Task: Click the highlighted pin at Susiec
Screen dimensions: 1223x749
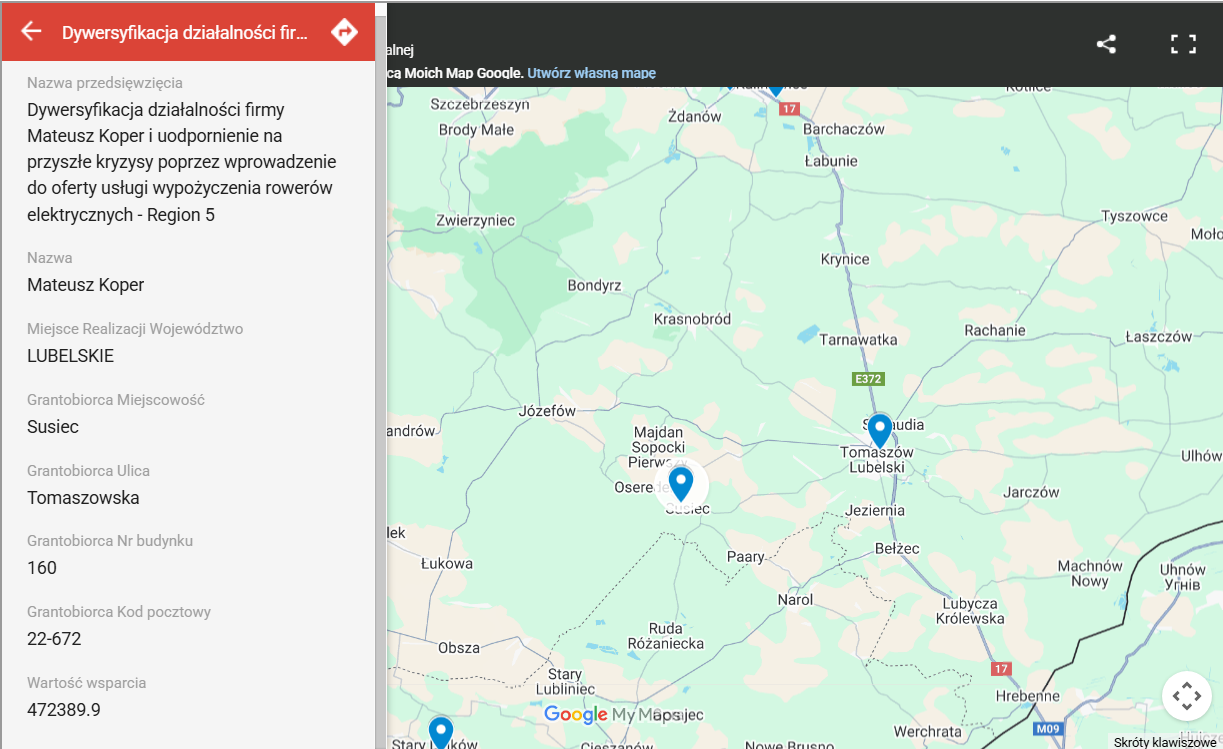Action: (x=681, y=484)
